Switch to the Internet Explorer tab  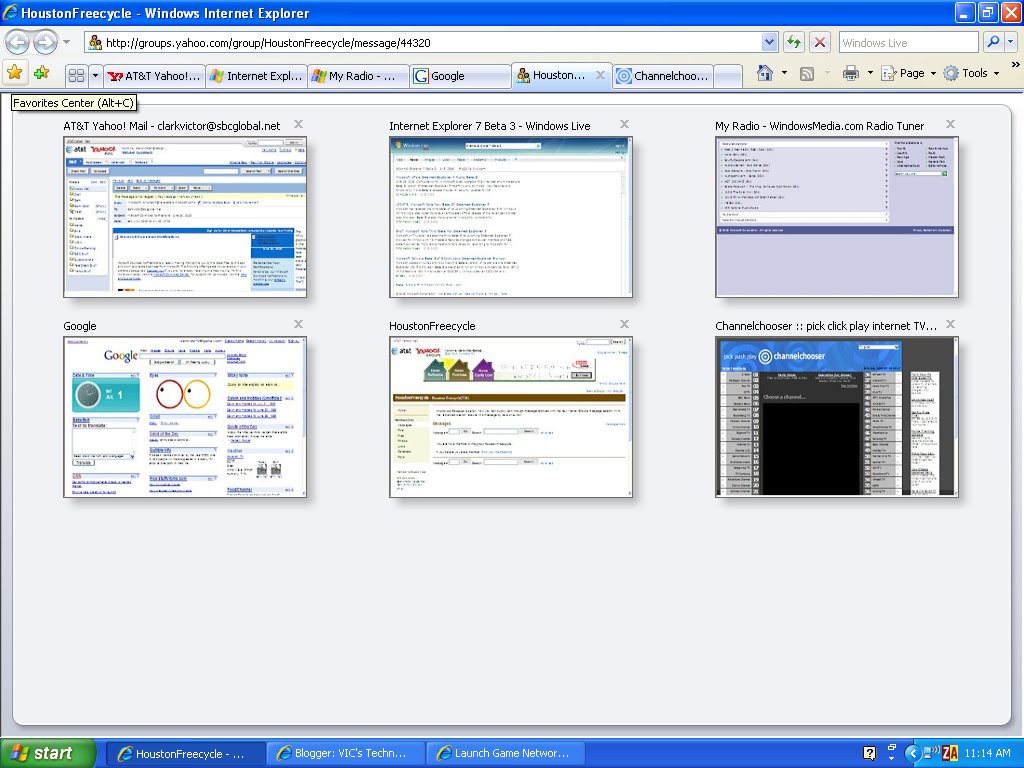pyautogui.click(x=257, y=76)
